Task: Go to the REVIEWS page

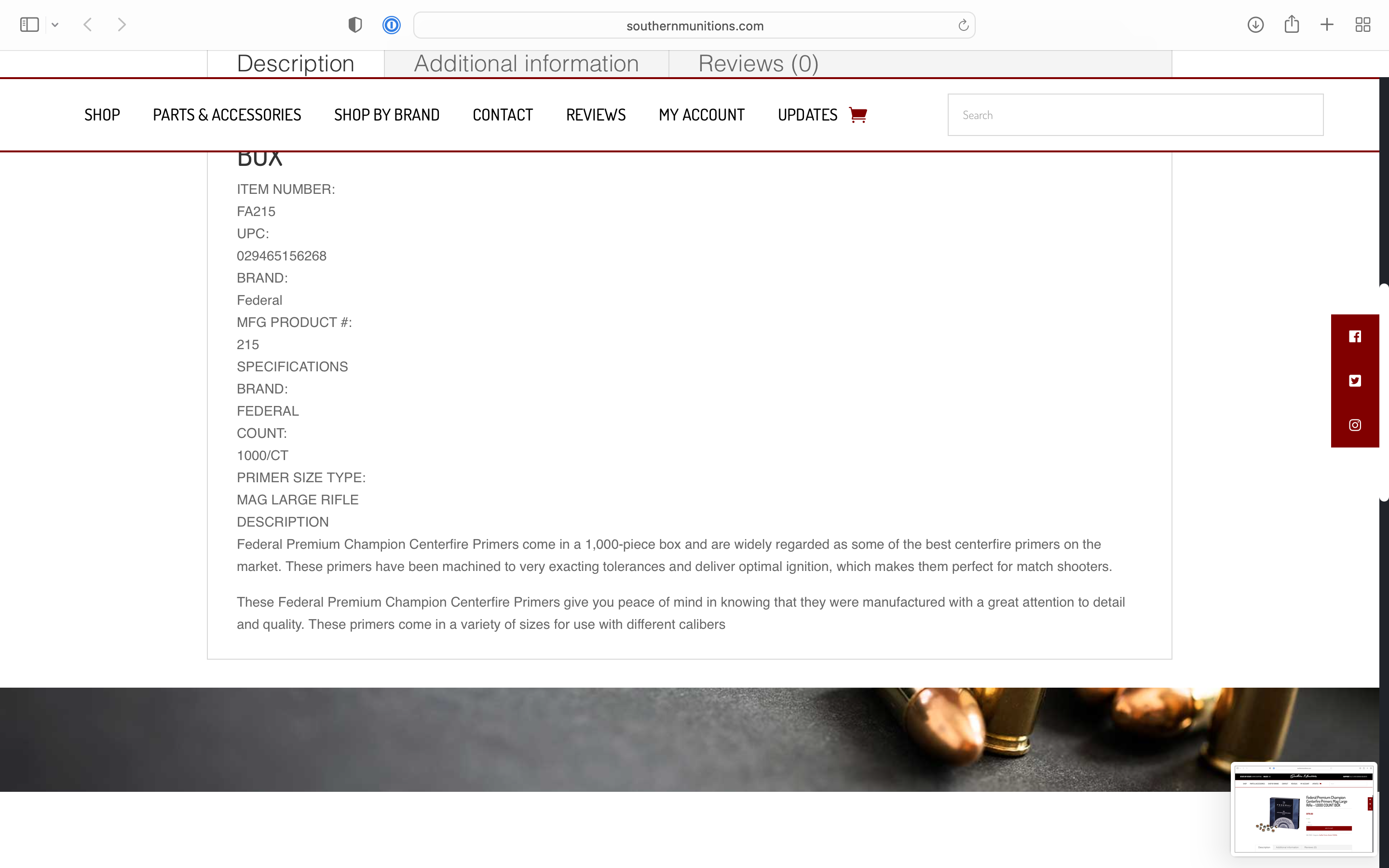Action: pyautogui.click(x=596, y=115)
